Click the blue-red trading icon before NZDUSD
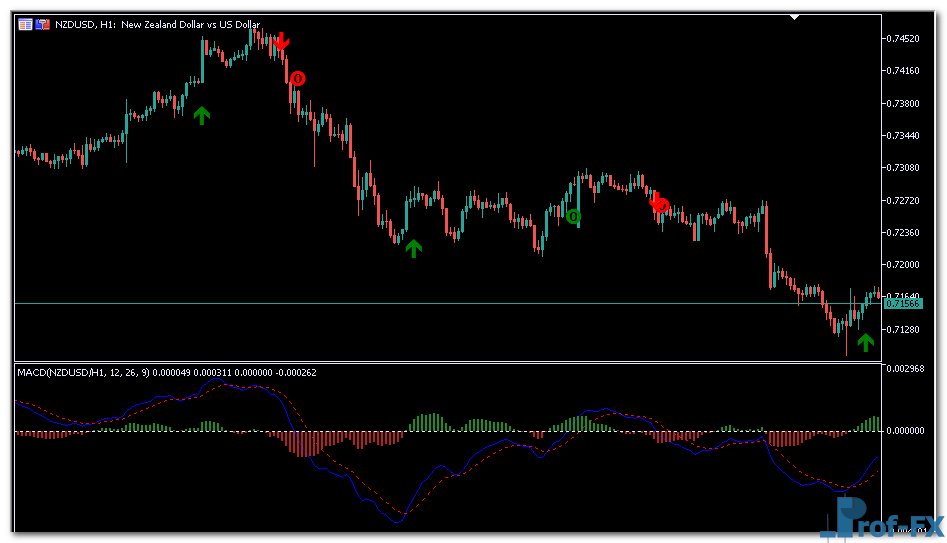This screenshot has width=947, height=543. click(42, 24)
